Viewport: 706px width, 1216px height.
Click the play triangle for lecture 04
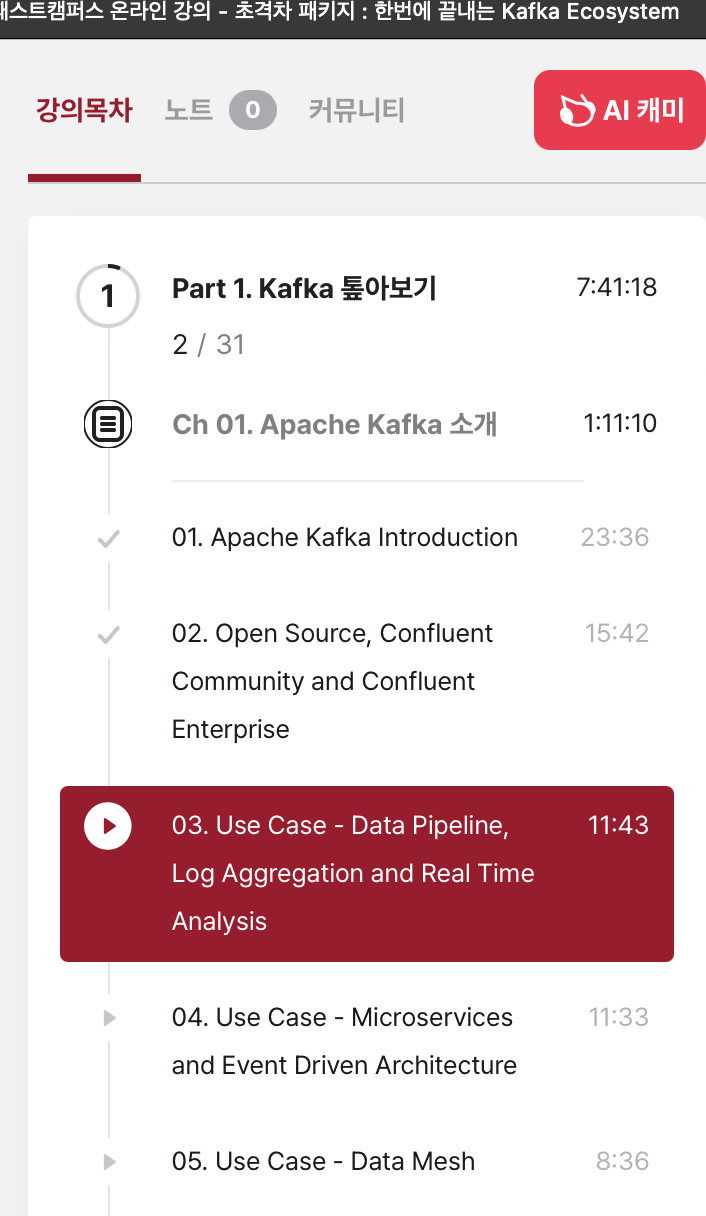[x=110, y=1018]
